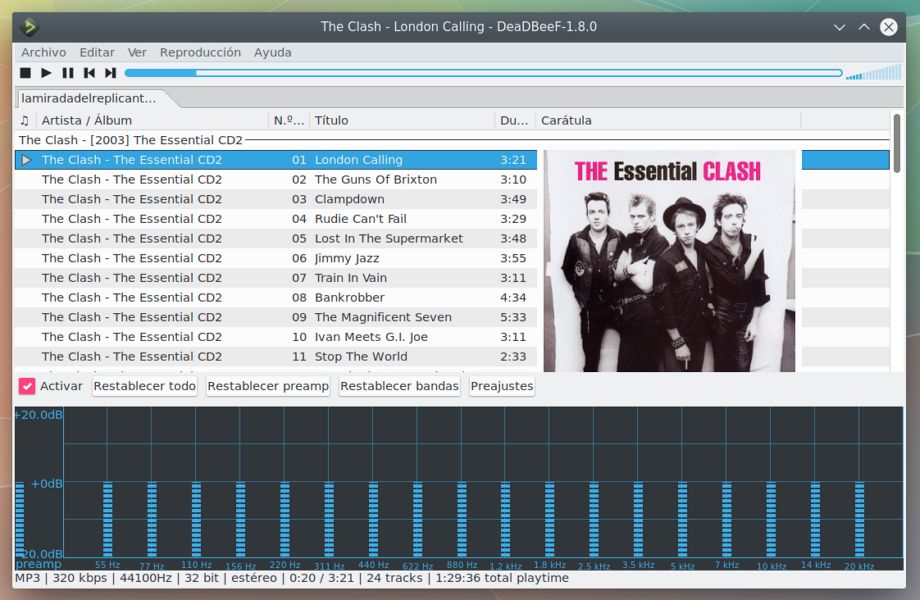The width and height of the screenshot is (920, 600).
Task: Click the 4:34 duration of Bankrobber
Action: 513,297
